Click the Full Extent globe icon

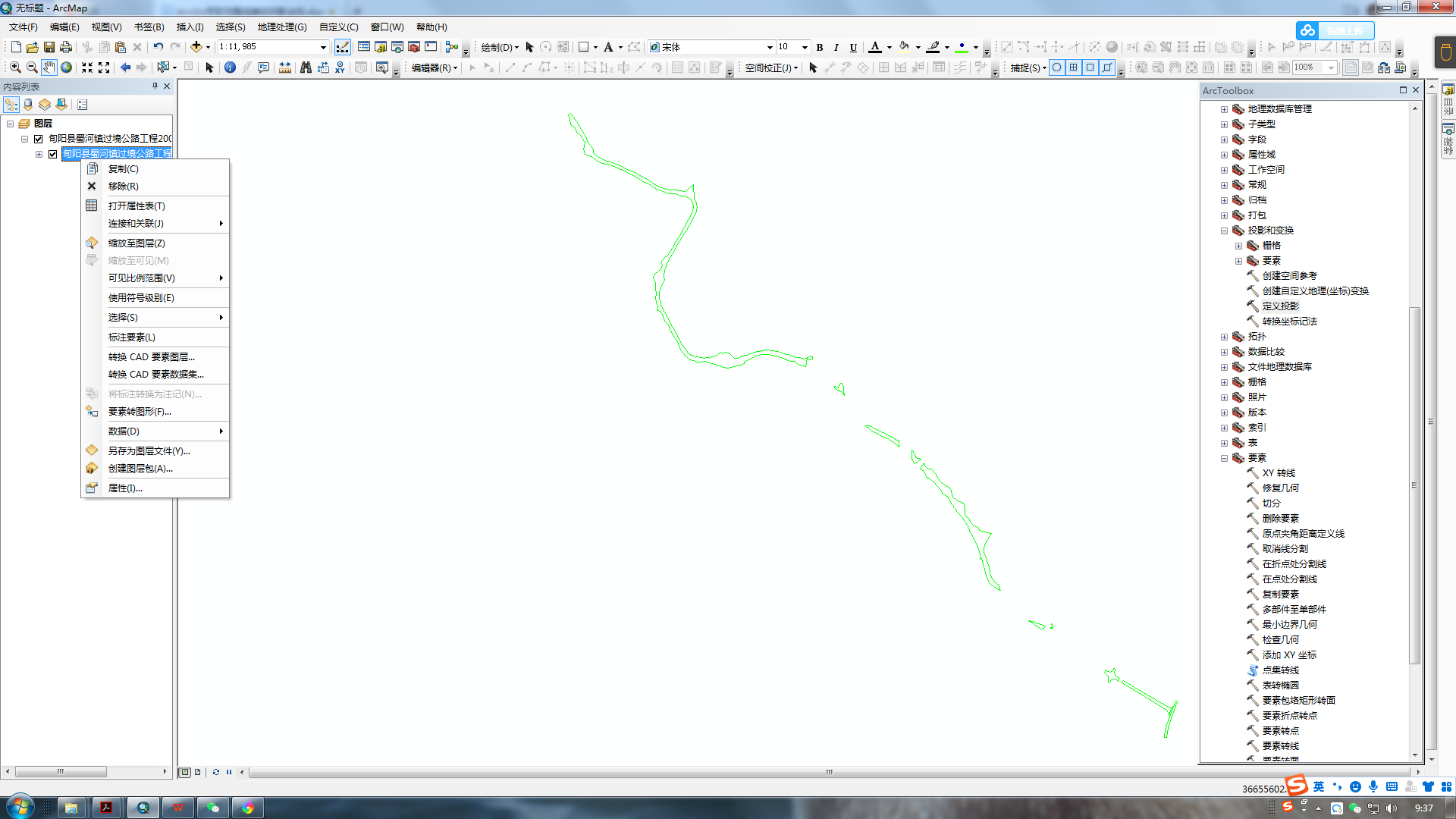tap(67, 67)
